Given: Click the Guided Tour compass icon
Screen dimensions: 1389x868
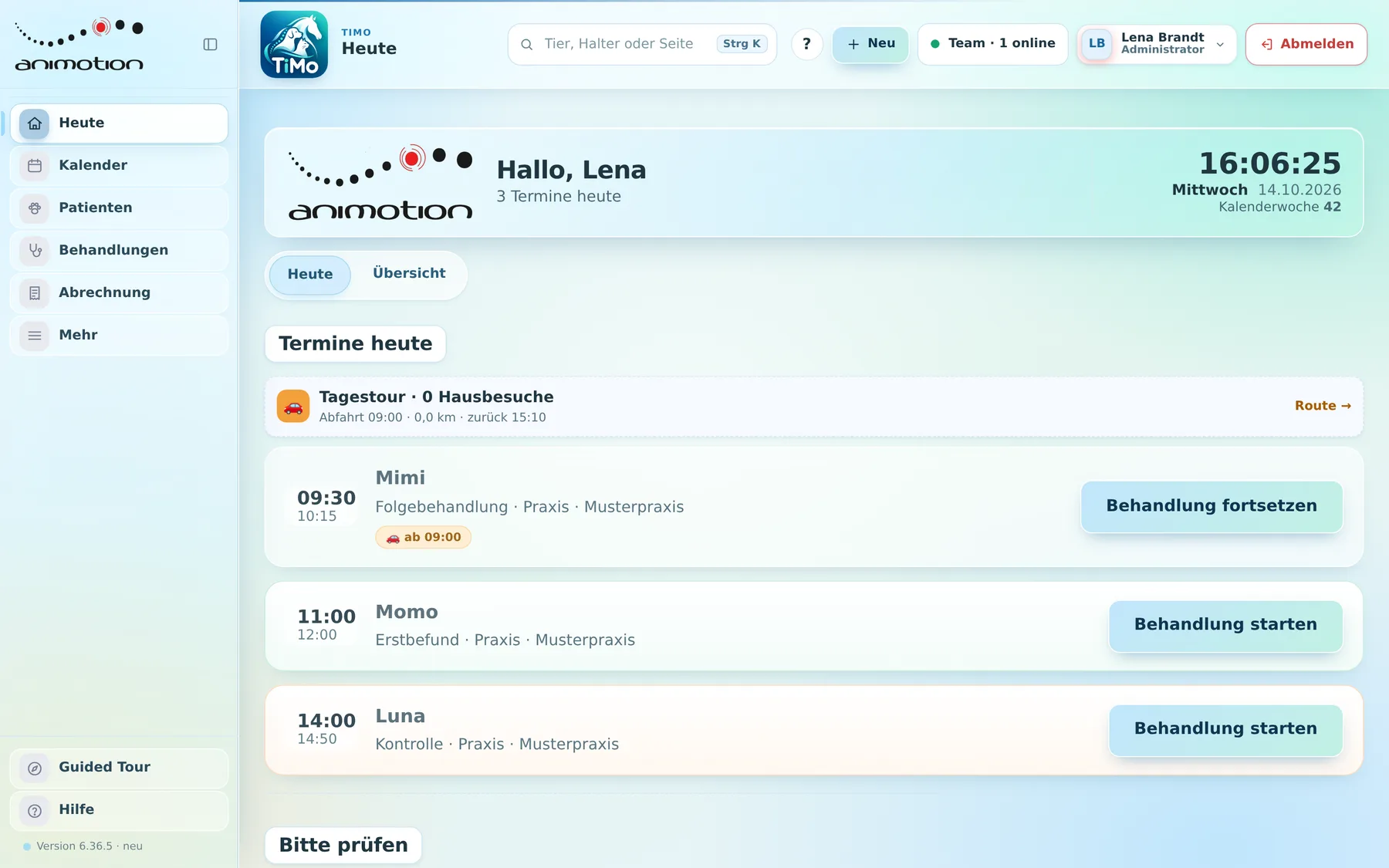Looking at the screenshot, I should click(35, 768).
